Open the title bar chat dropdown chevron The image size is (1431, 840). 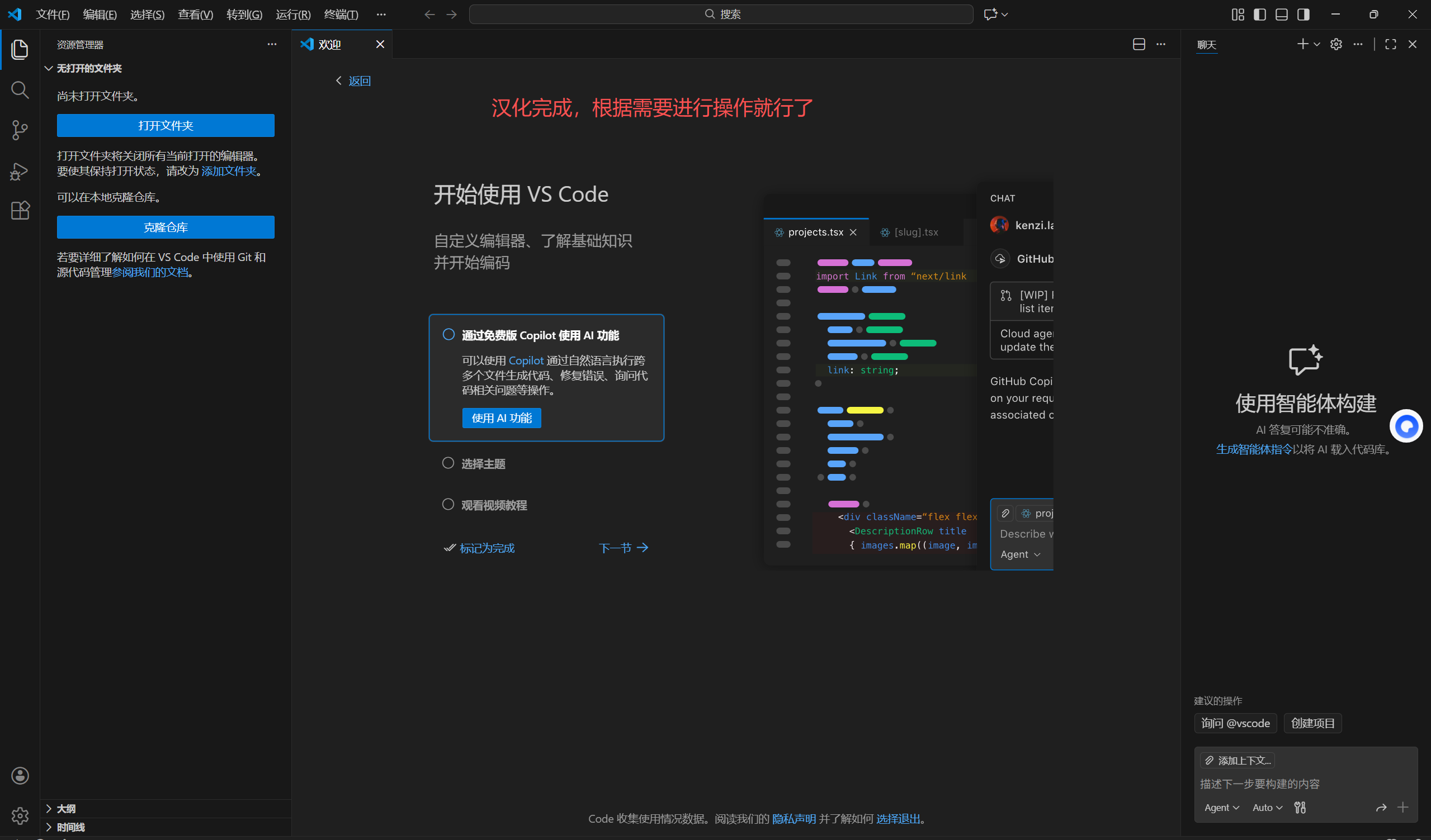coord(1004,15)
